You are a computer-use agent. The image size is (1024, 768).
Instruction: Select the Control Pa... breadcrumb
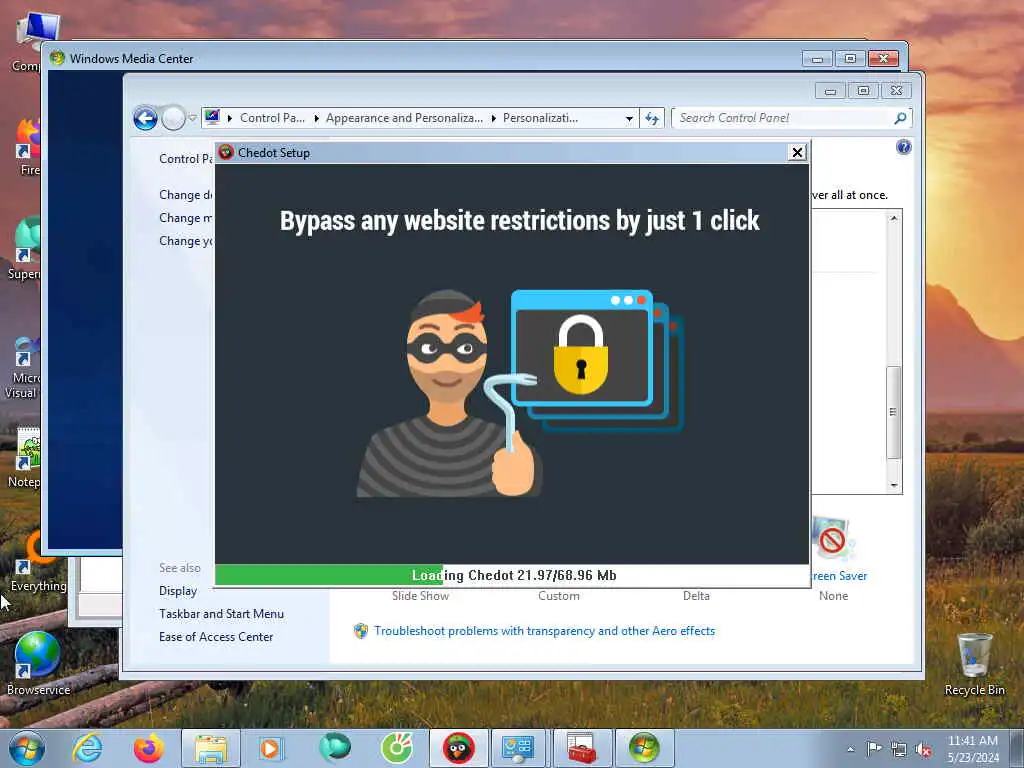pyautogui.click(x=272, y=118)
